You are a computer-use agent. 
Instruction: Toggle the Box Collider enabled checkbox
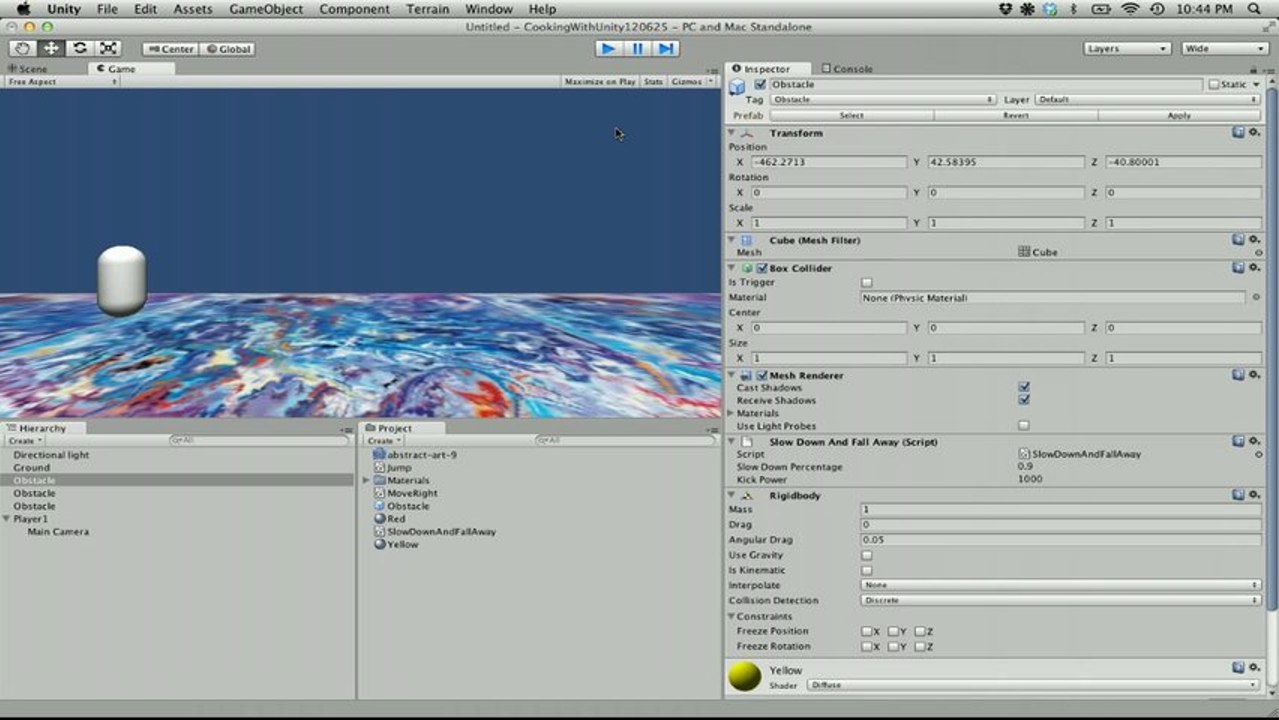coord(762,268)
